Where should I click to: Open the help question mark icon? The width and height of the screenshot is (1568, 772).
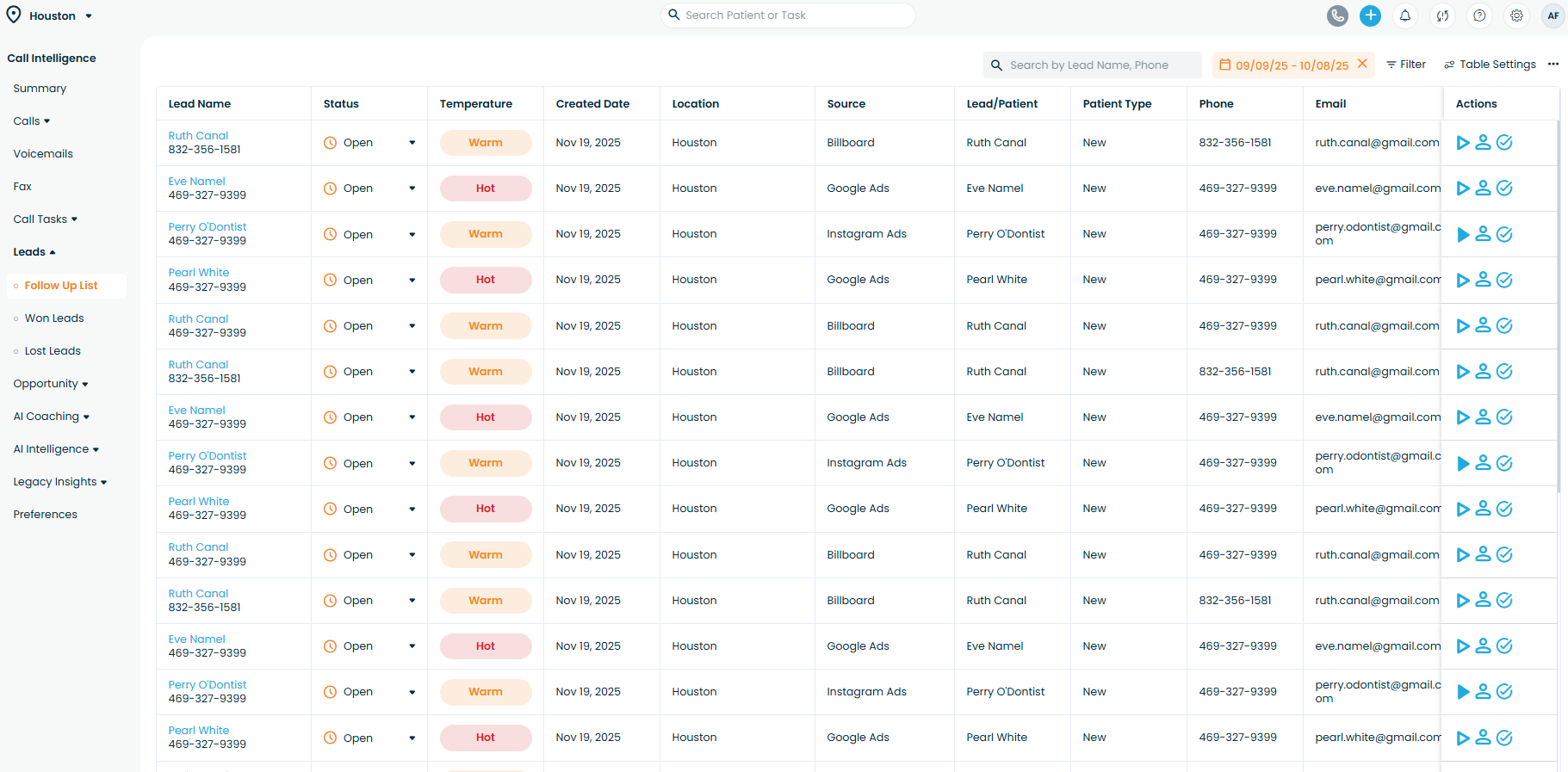(x=1479, y=15)
